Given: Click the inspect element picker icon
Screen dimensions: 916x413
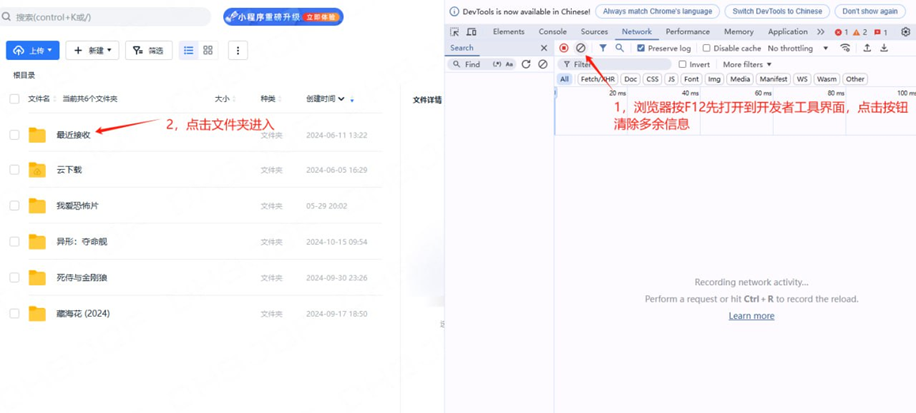Looking at the screenshot, I should pos(455,32).
